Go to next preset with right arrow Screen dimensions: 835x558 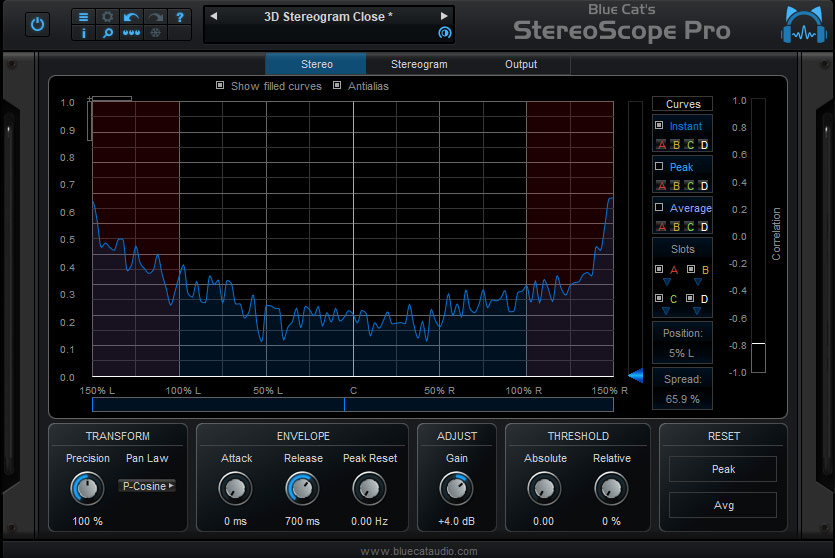pos(444,17)
